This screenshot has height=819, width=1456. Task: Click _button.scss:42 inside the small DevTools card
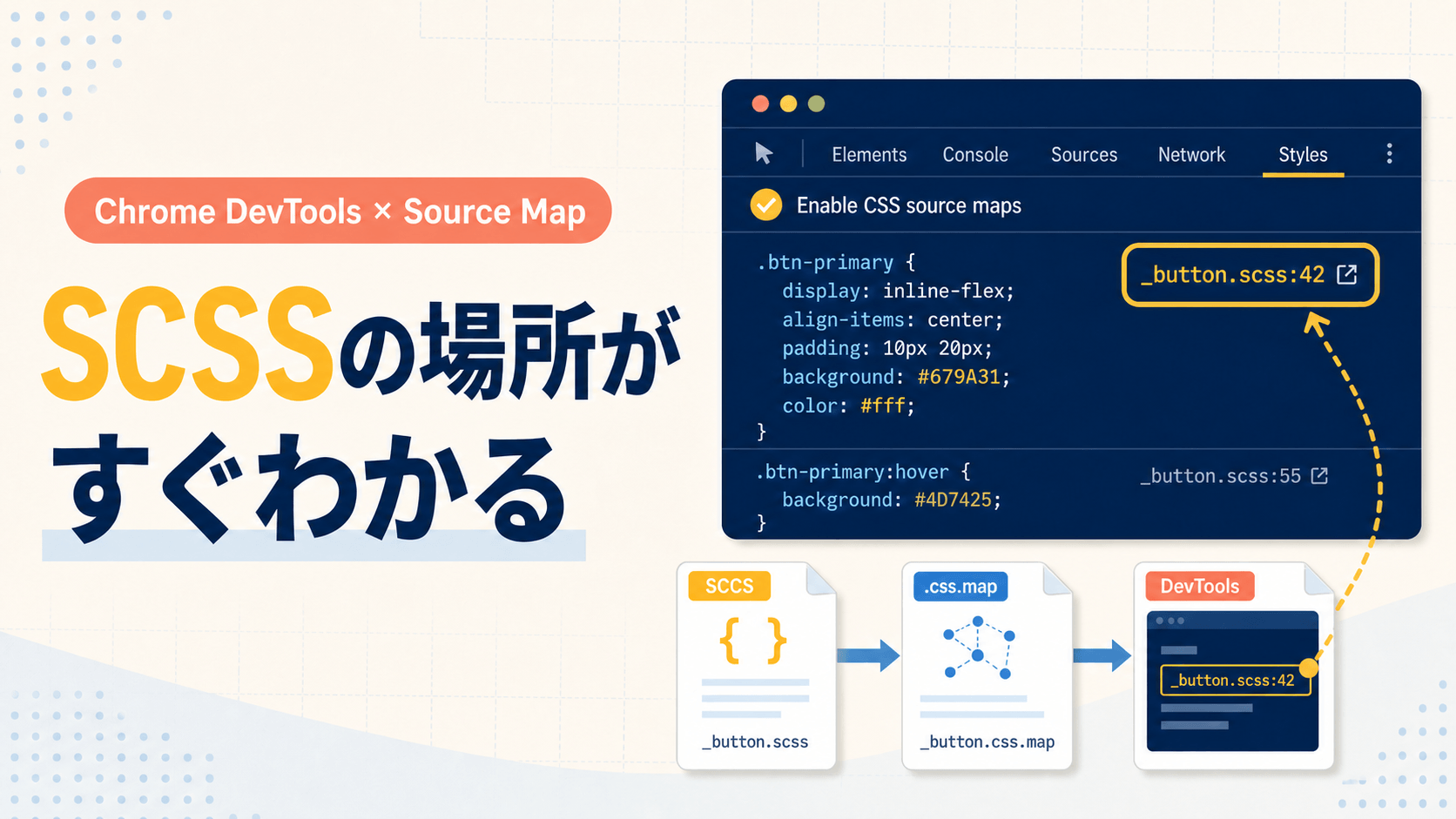click(1235, 680)
